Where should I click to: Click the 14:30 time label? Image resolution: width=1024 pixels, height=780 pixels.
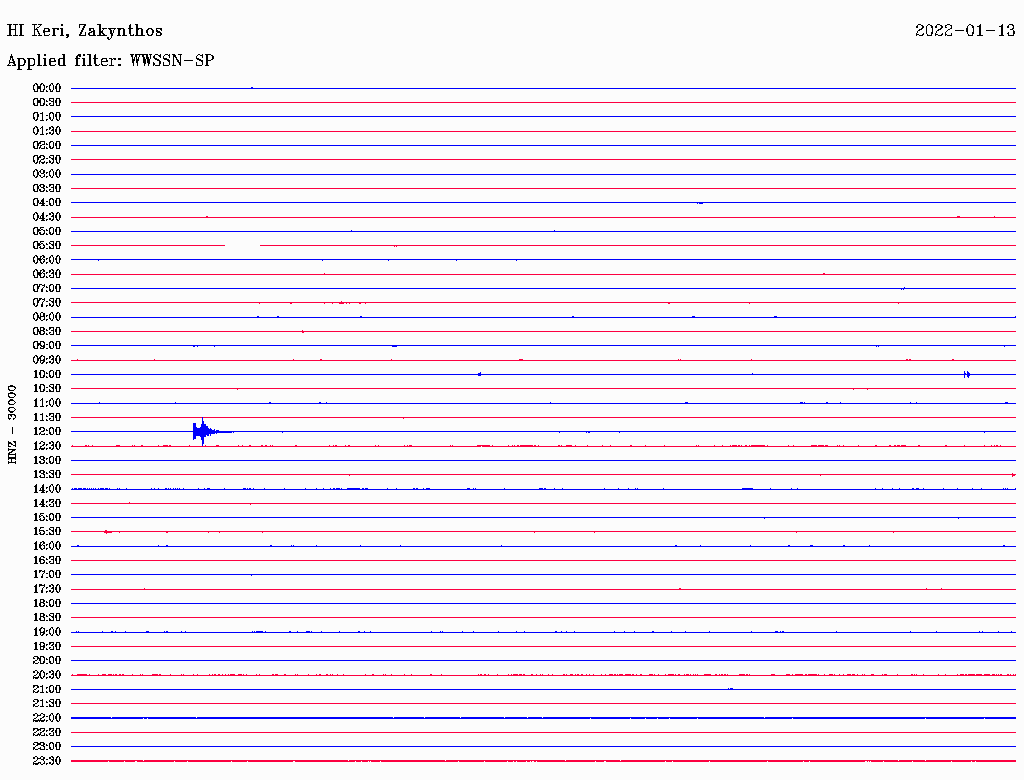[47, 503]
